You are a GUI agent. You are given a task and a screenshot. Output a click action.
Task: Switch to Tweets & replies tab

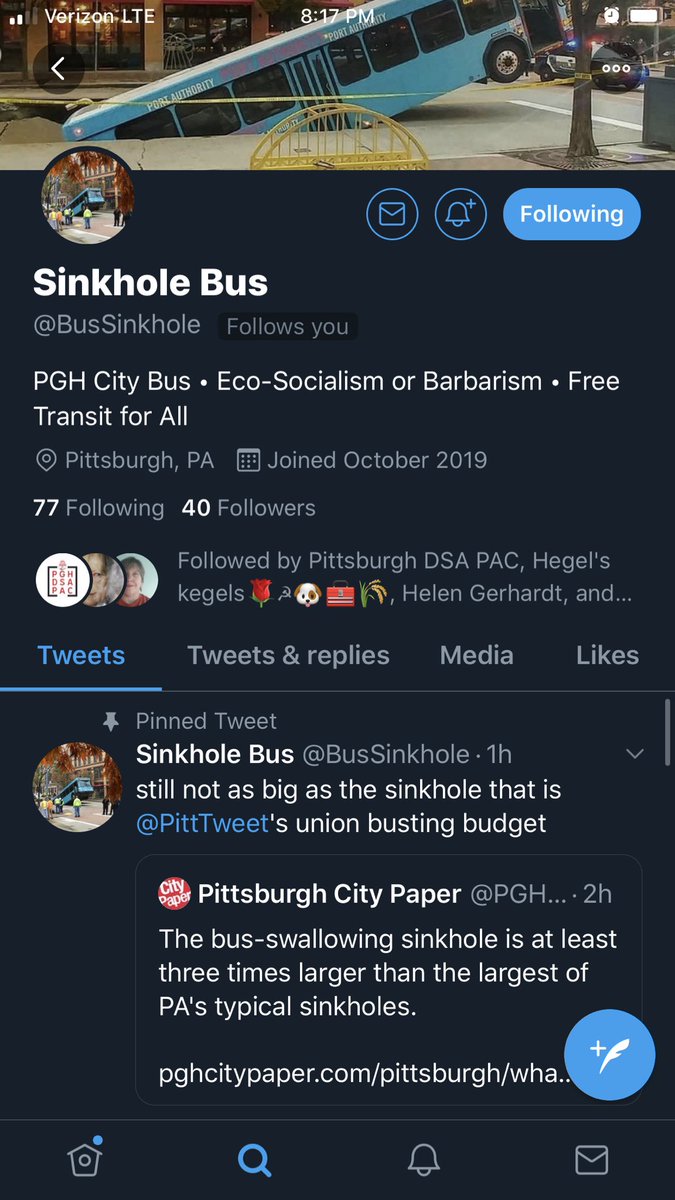288,655
